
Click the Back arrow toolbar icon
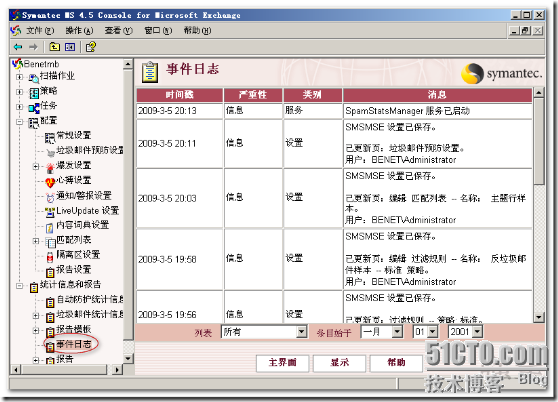(x=18, y=47)
